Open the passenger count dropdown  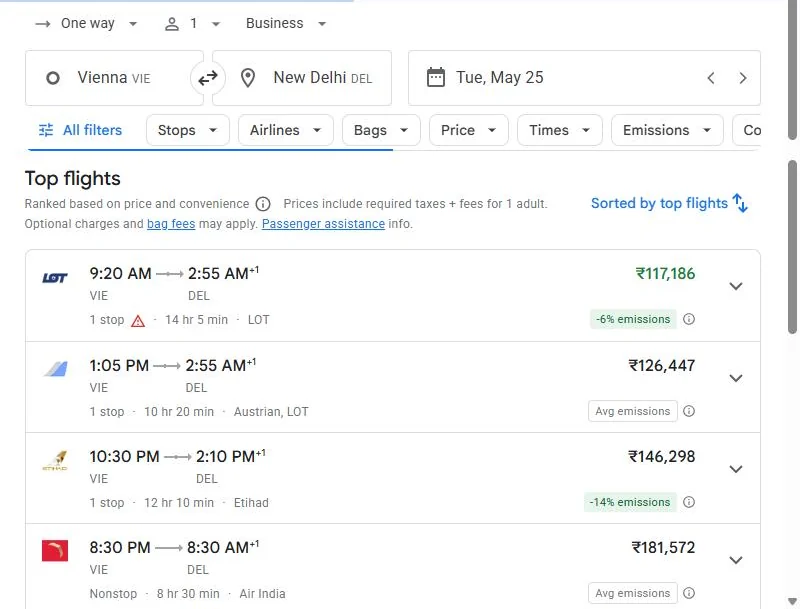point(193,24)
